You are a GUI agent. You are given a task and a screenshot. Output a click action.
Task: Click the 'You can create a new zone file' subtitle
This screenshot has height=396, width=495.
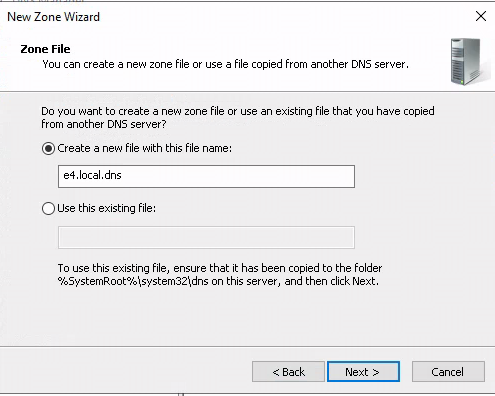point(225,64)
